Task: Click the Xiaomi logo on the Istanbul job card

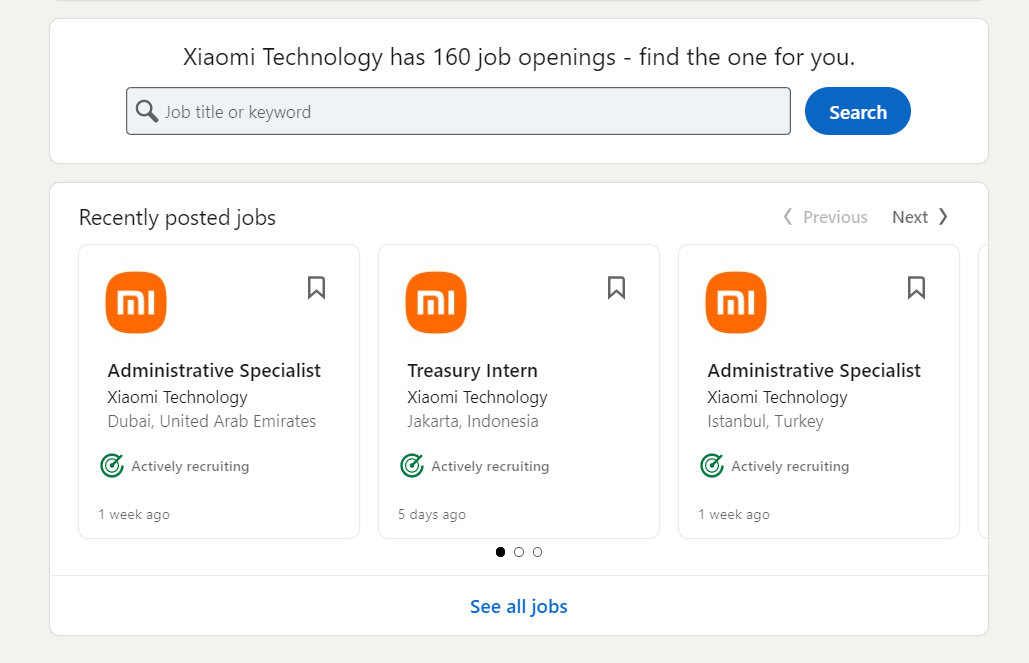Action: [x=736, y=303]
